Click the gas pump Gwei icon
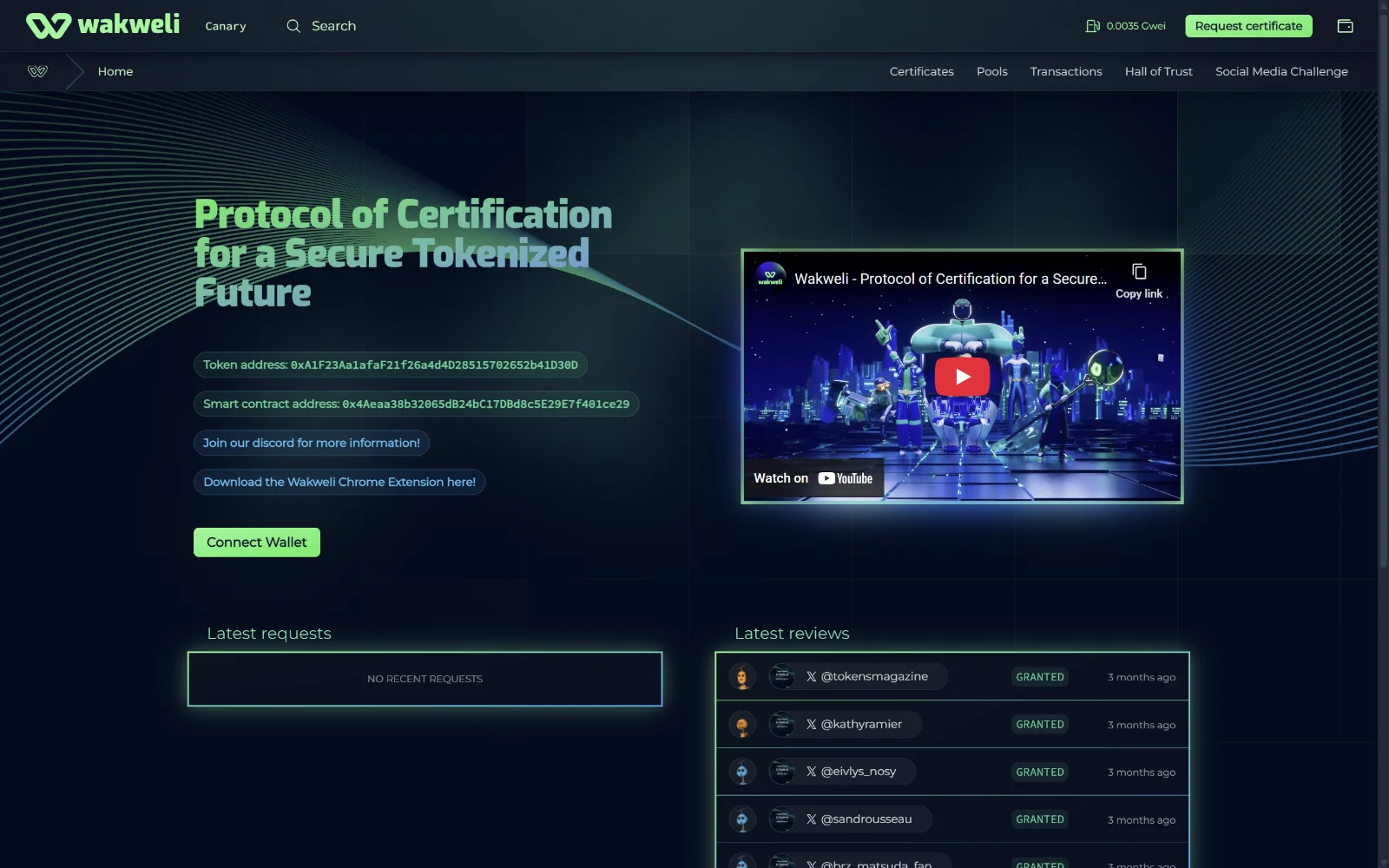Screen dimensions: 1389x868 point(1093,26)
